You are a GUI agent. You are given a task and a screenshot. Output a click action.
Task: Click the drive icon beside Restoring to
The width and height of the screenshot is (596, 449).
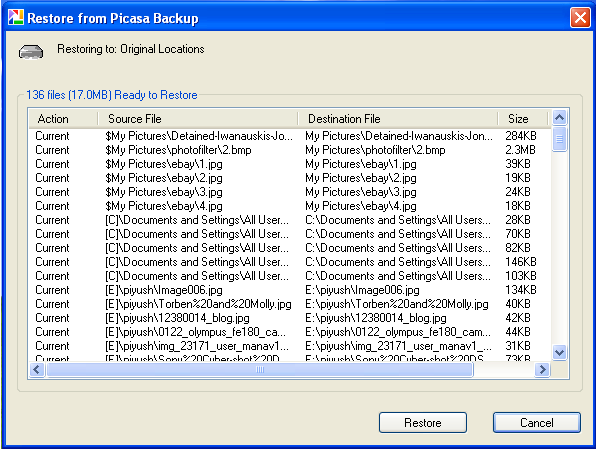click(x=31, y=52)
